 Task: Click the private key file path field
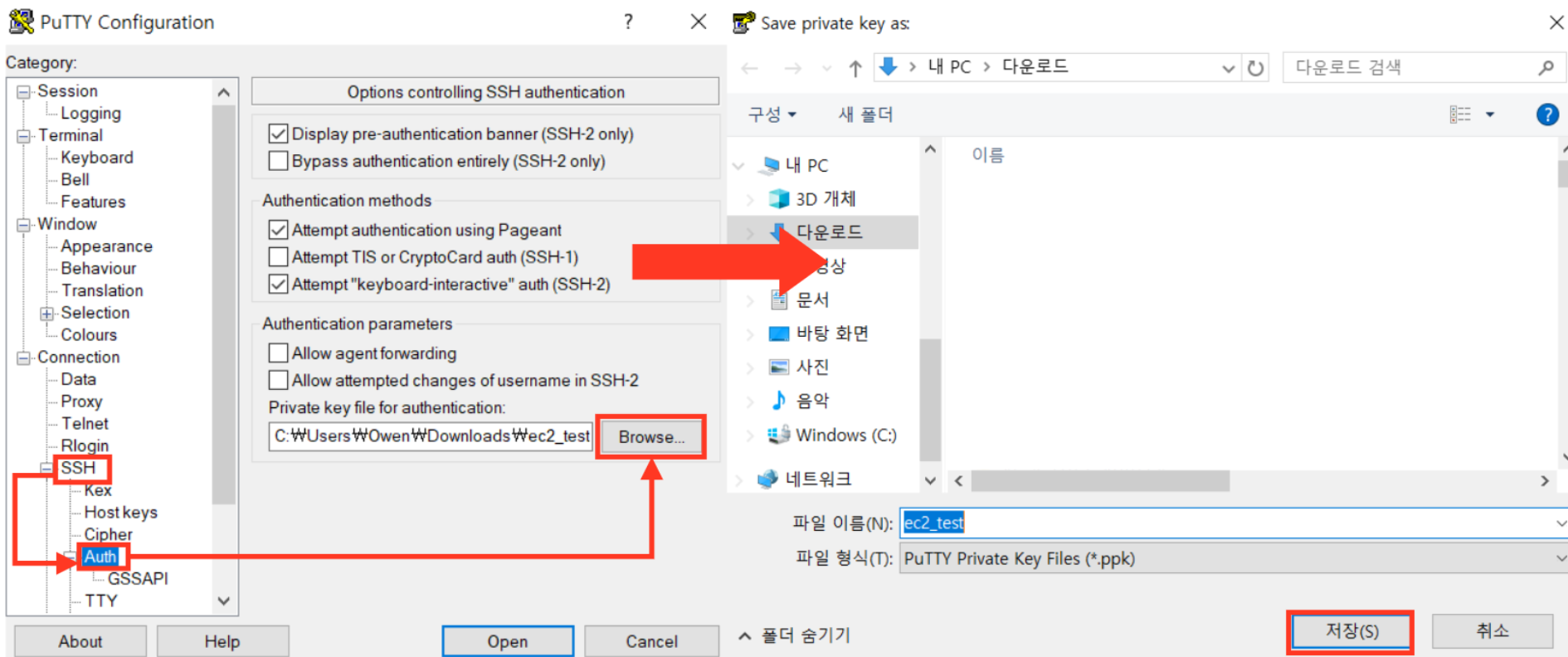coord(431,436)
